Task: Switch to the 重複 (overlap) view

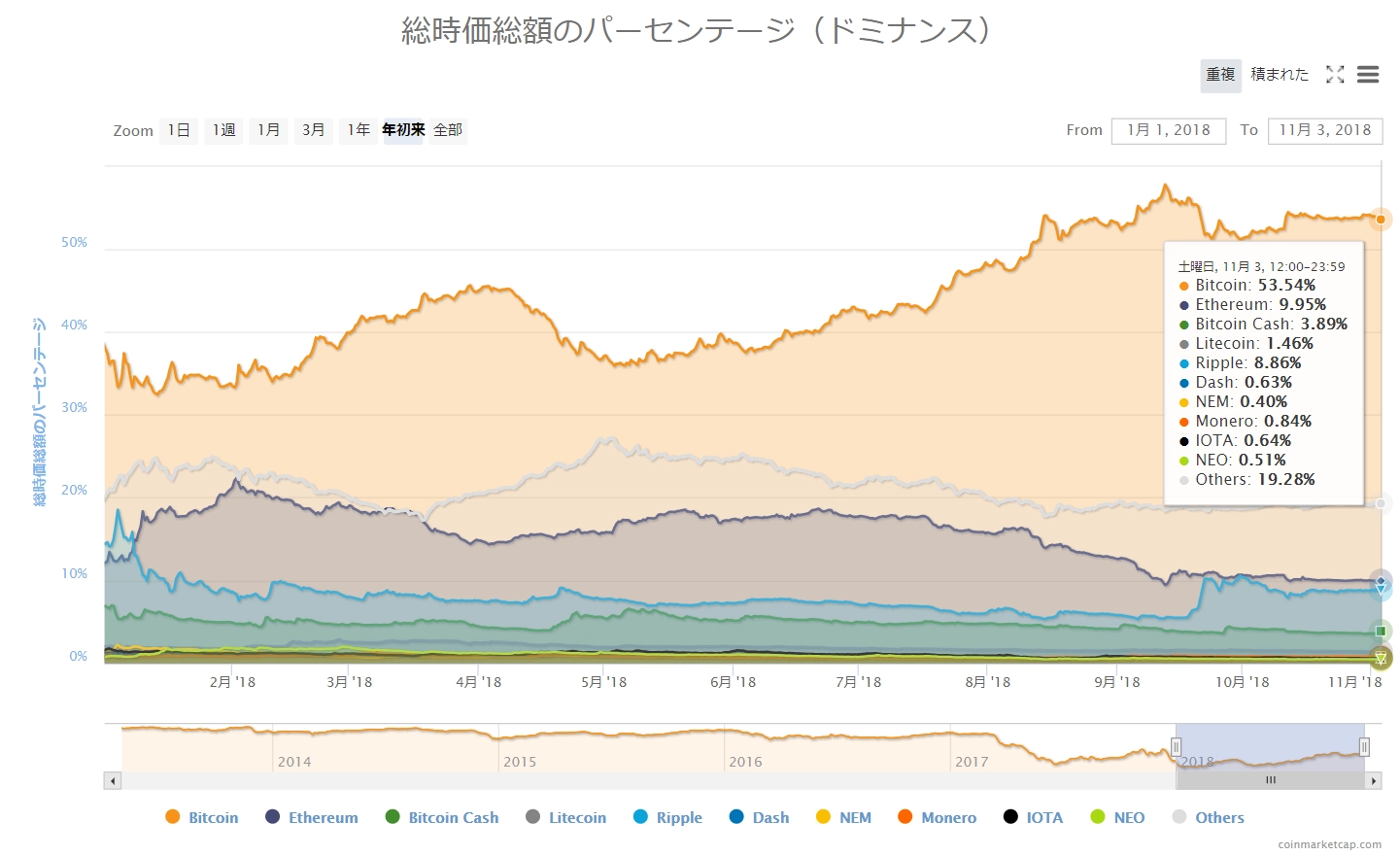Action: [1220, 75]
